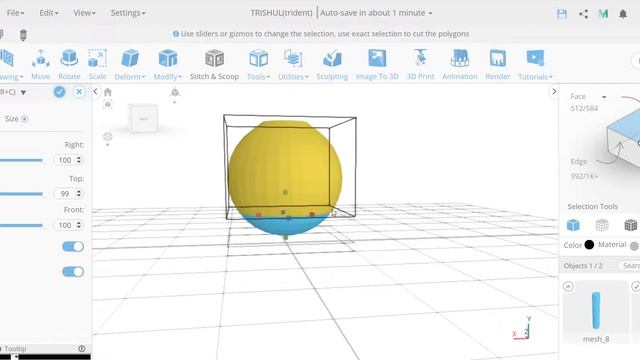Click the XYZ axis gizmo
This screenshot has width=640, height=360.
[522, 328]
